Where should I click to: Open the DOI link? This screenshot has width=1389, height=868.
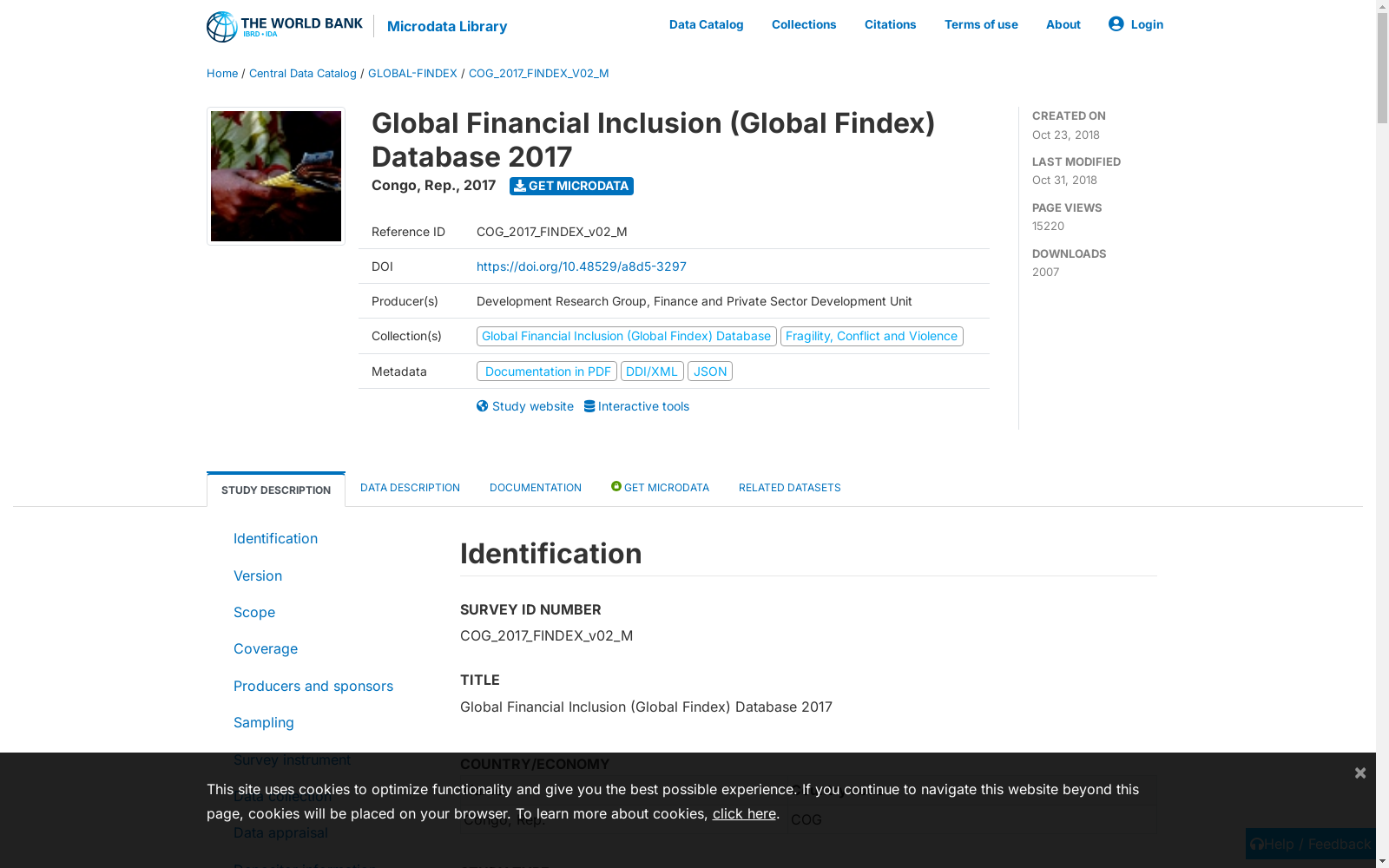[x=582, y=266]
